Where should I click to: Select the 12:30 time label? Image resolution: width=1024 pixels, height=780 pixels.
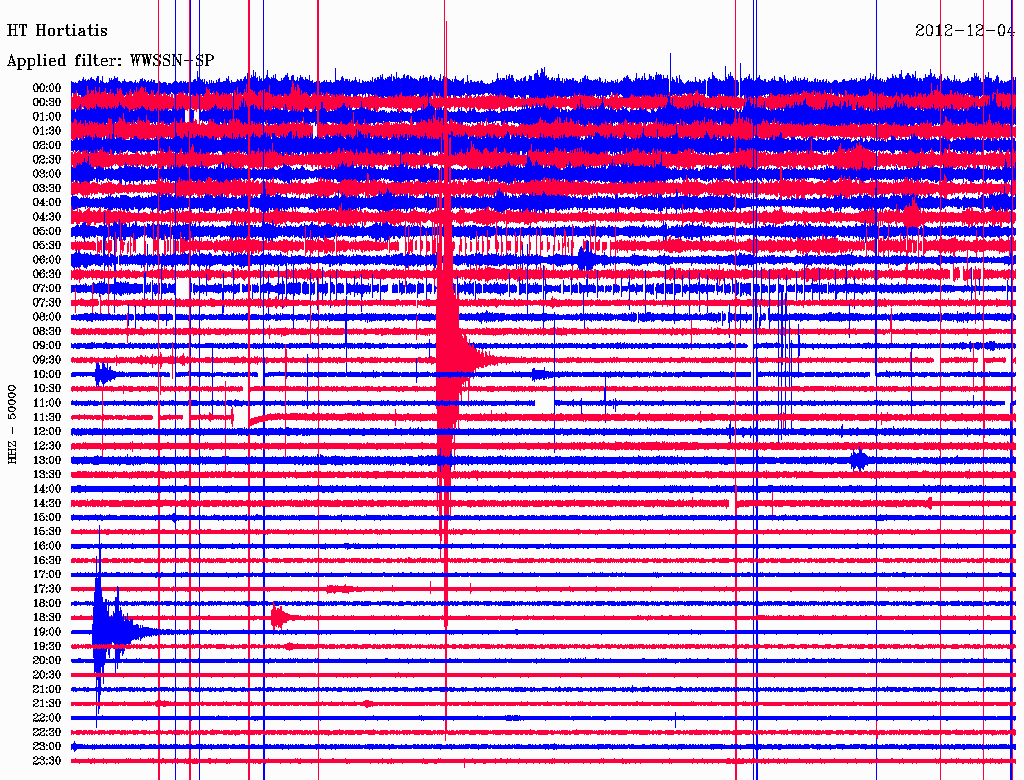[47, 446]
